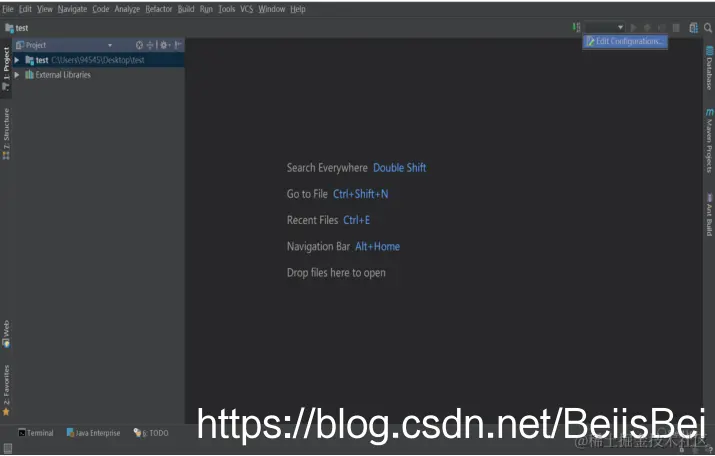Expand the External Libraries node
Screen dimensions: 715x456
click(17, 75)
